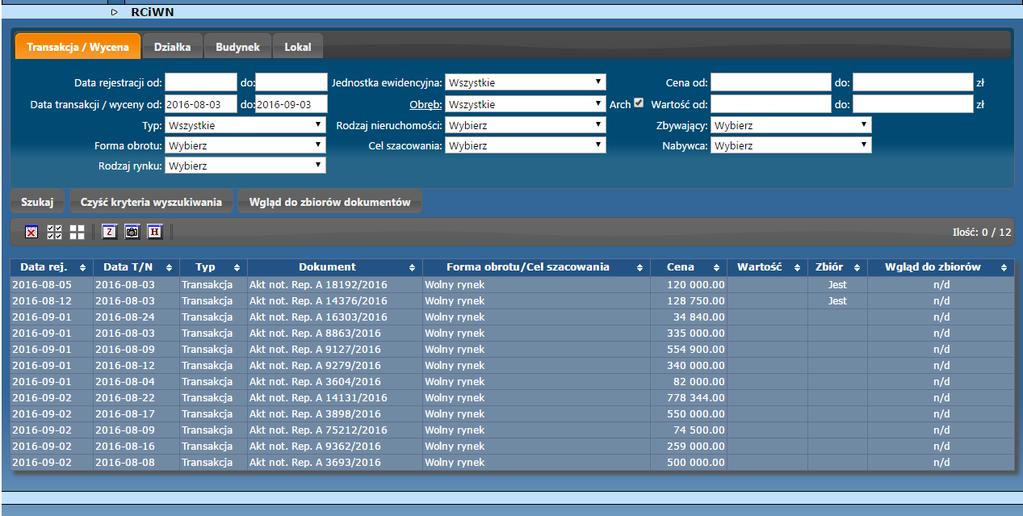1023x516 pixels.
Task: Open the Rodzaj nieruchomości dropdown
Action: point(525,125)
